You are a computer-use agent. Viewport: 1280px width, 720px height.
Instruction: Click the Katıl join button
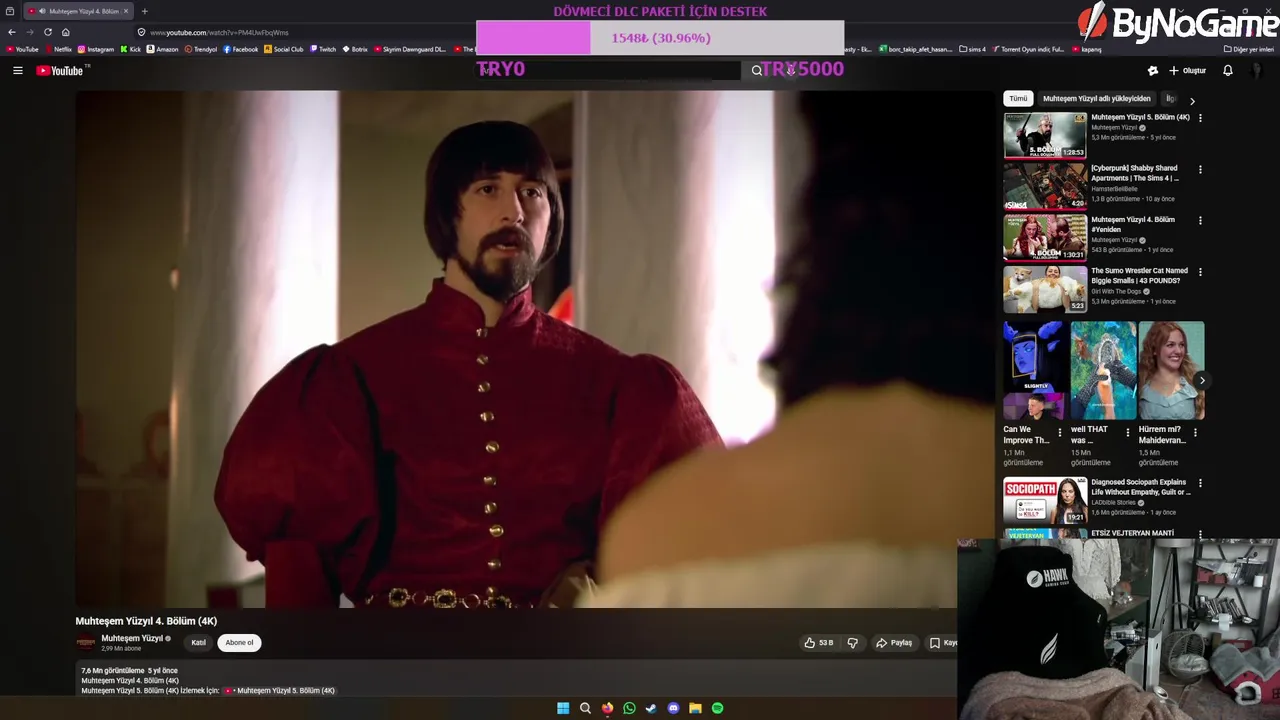[x=198, y=643]
